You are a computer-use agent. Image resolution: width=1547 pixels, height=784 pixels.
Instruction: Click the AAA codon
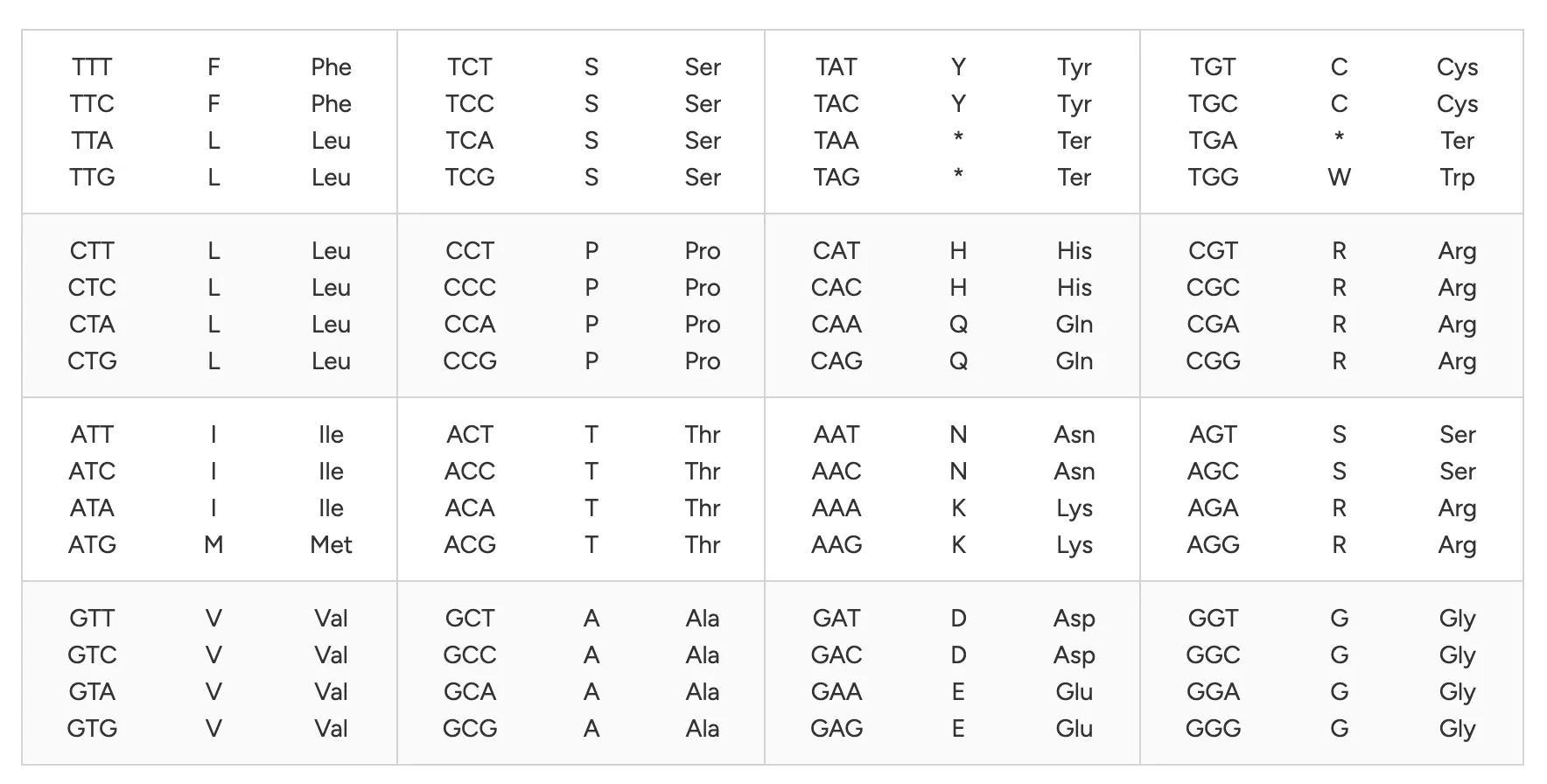point(836,508)
